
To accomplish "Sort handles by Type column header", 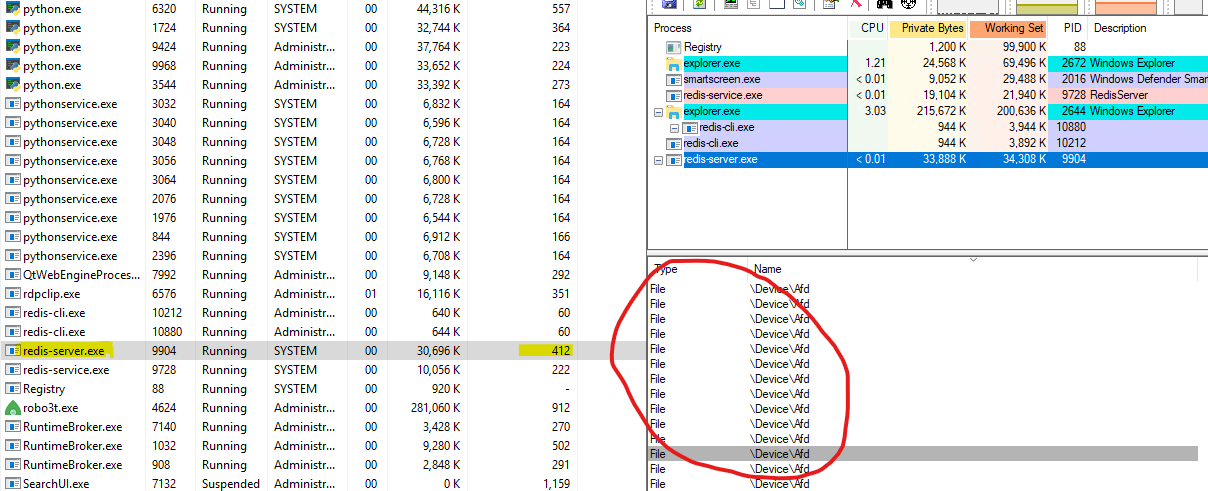I will [697, 269].
